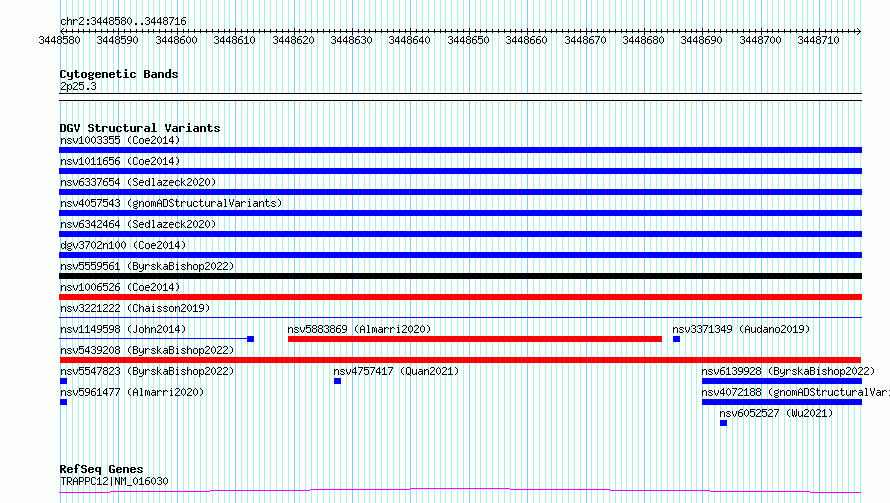Viewport: 890px width, 503px height.
Task: Click small blue block under nsv4757417
Action: (x=337, y=381)
